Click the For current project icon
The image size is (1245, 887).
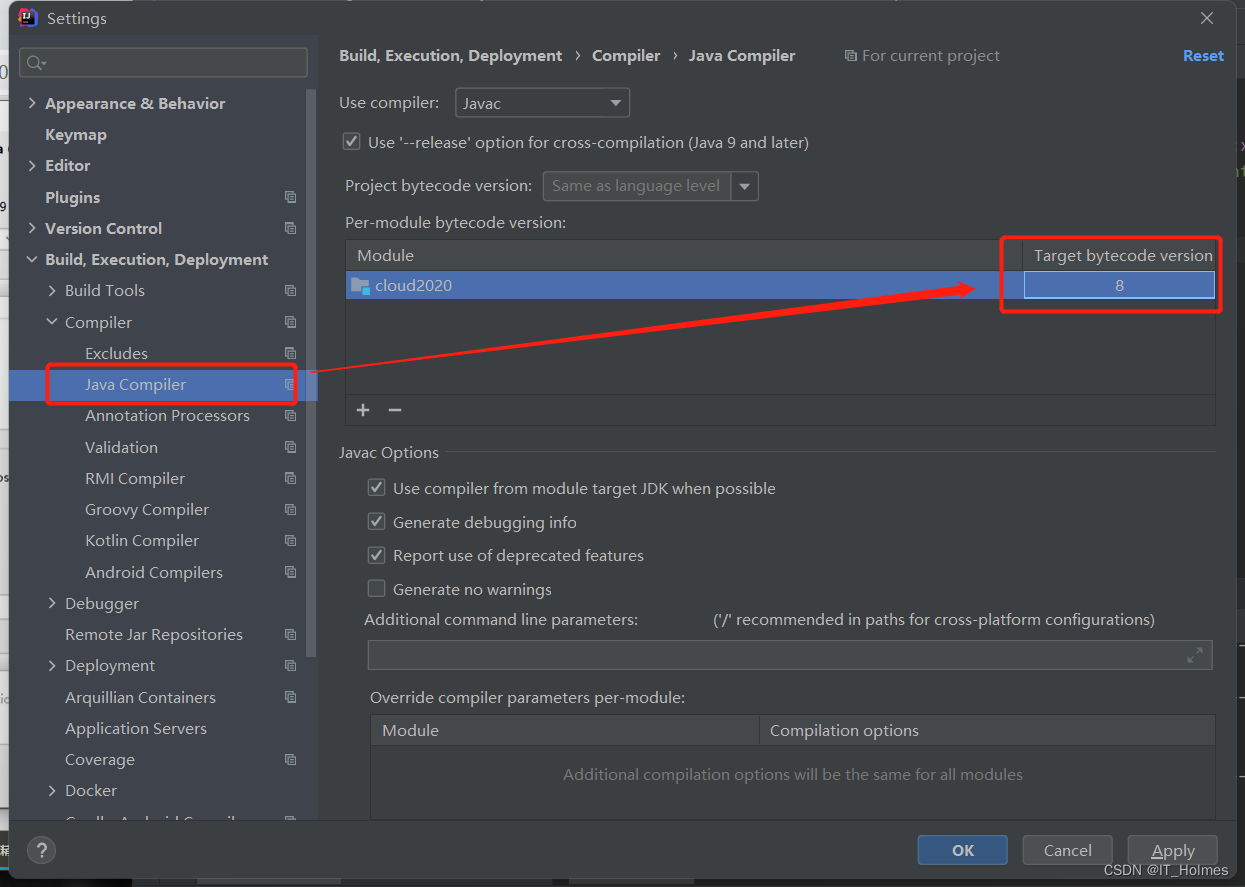(850, 56)
